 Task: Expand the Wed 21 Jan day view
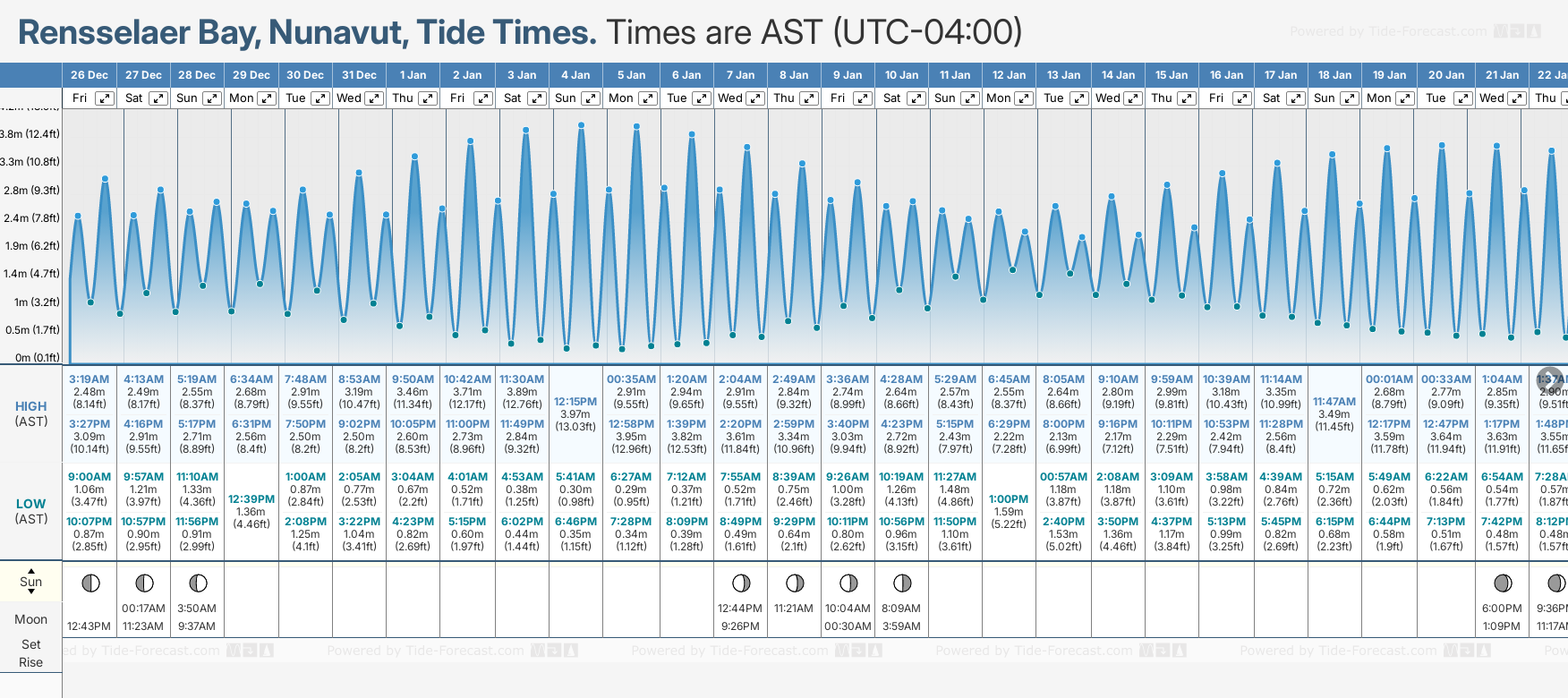tap(1516, 98)
